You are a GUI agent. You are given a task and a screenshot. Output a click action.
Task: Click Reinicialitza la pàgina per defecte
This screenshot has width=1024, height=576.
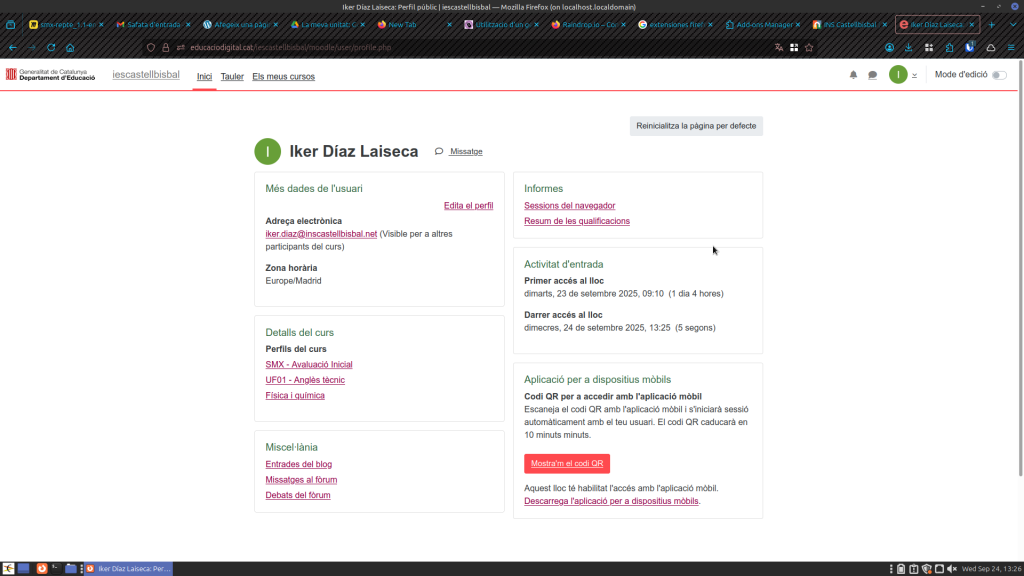click(x=696, y=126)
